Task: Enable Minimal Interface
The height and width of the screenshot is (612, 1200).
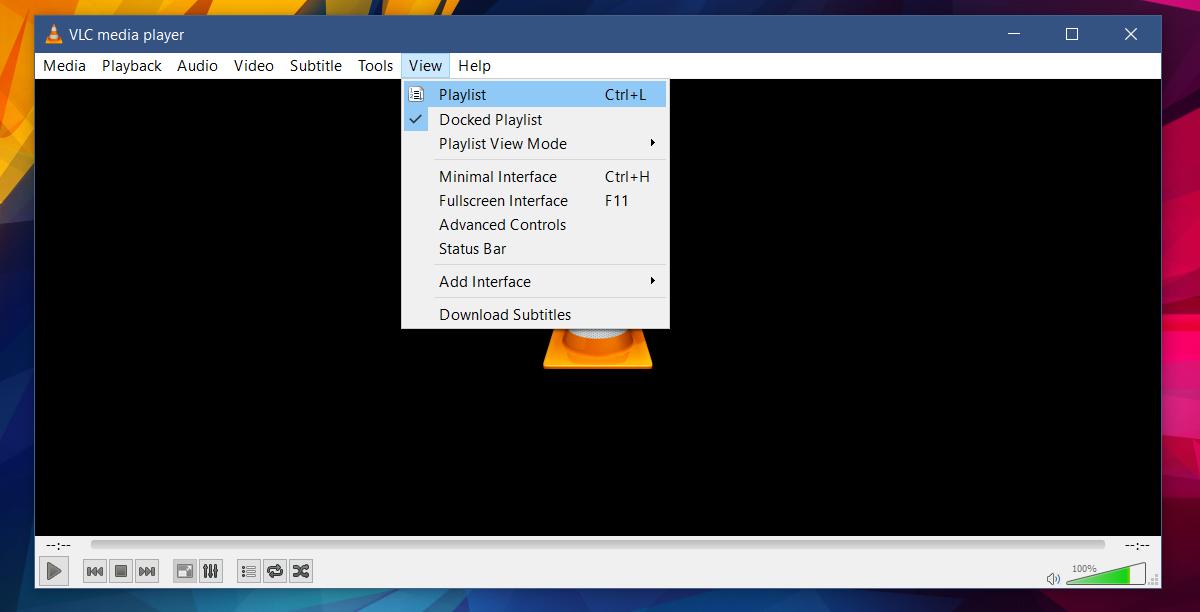Action: pos(535,176)
